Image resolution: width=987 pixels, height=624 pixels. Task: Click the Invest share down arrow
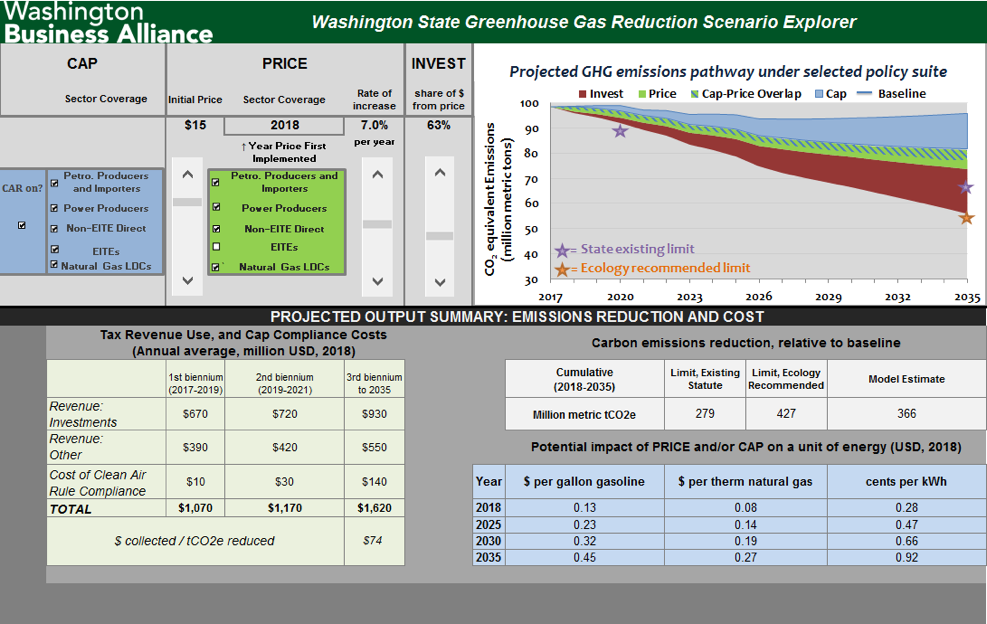coord(438,281)
